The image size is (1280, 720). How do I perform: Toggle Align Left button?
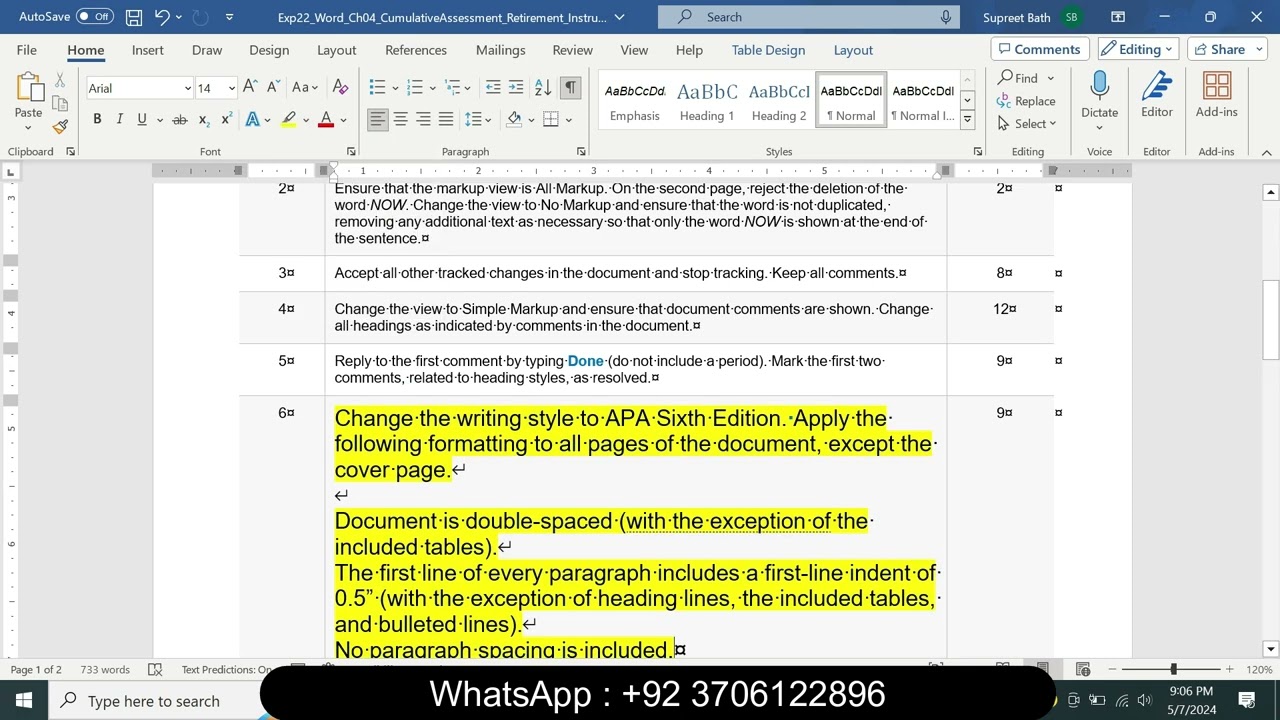377,120
